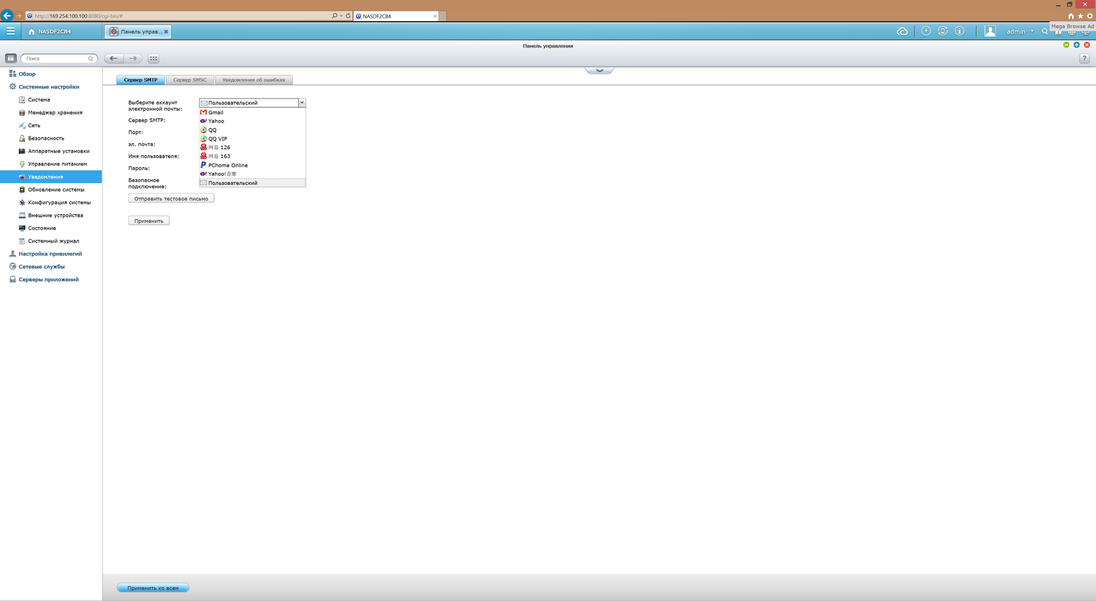The width and height of the screenshot is (1096, 601).
Task: Open the IE browser home icon
Action: (1071, 16)
